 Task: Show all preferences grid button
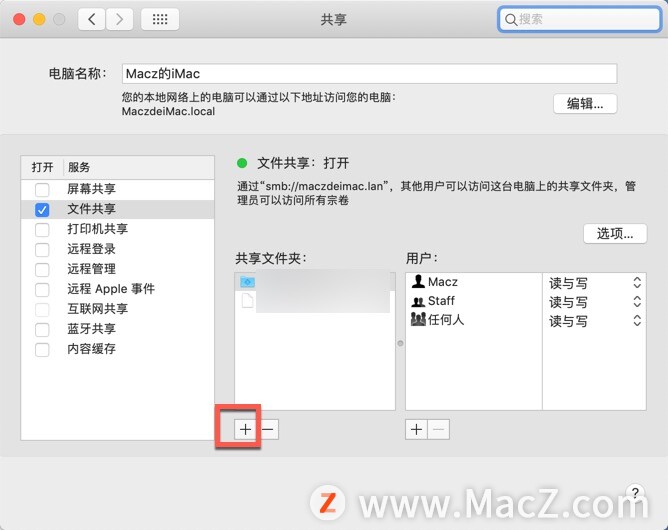pyautogui.click(x=160, y=19)
